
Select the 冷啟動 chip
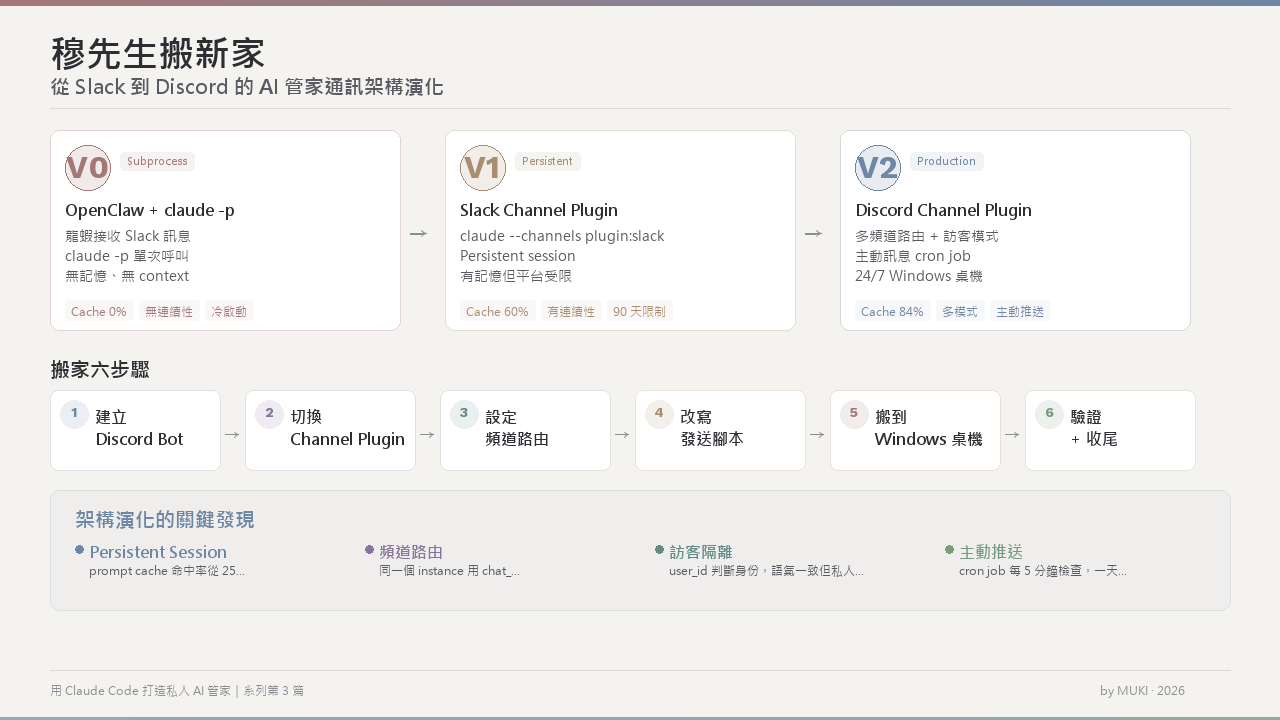click(x=229, y=311)
